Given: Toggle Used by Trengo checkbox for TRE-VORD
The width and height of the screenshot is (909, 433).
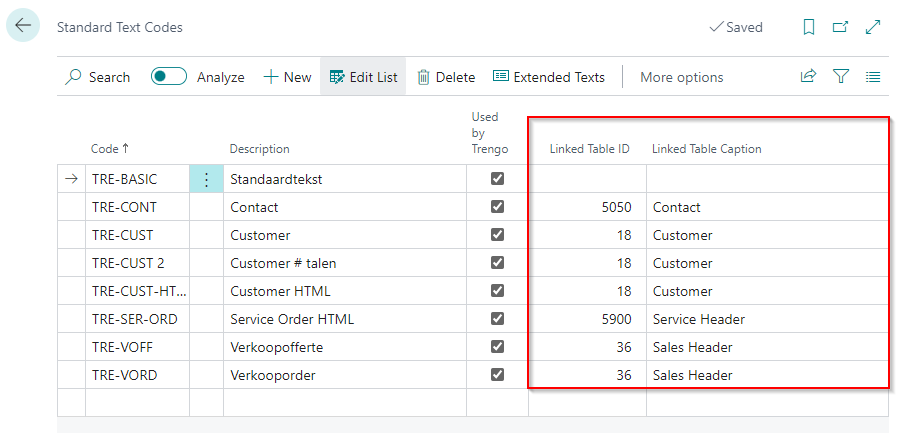Looking at the screenshot, I should point(497,374).
